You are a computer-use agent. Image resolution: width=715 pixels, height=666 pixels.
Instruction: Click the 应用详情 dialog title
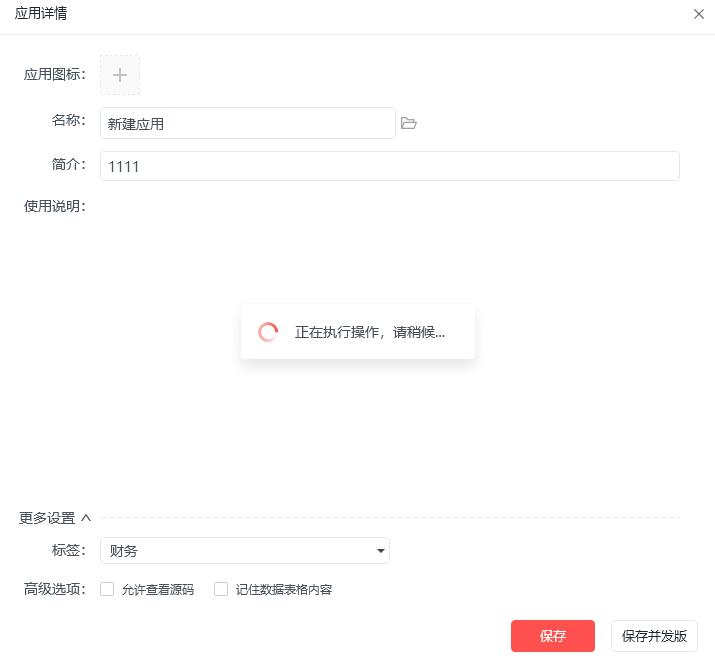(x=41, y=13)
